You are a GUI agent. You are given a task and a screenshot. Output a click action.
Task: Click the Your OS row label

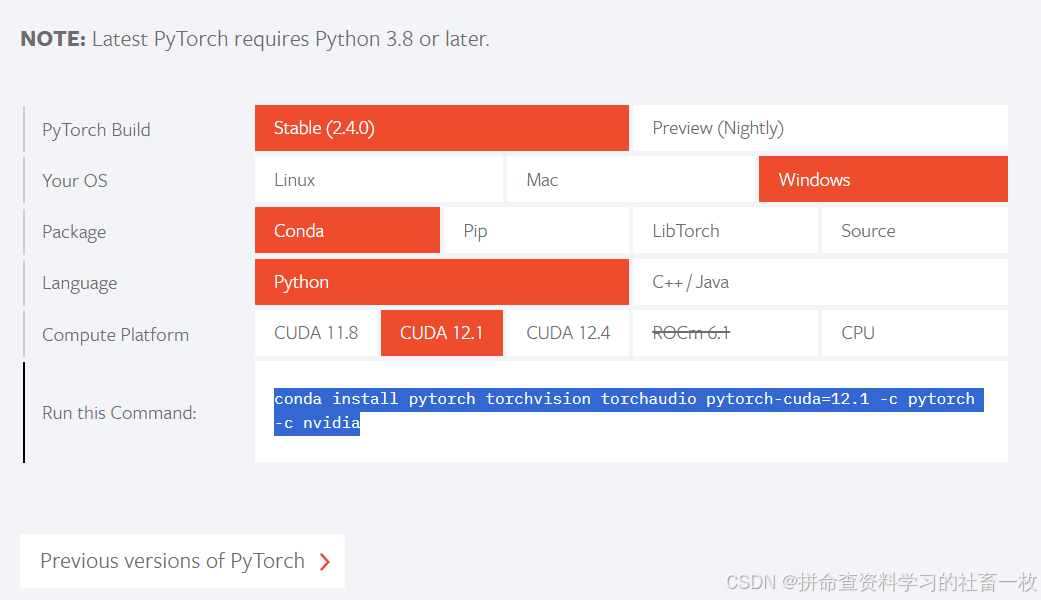point(74,181)
